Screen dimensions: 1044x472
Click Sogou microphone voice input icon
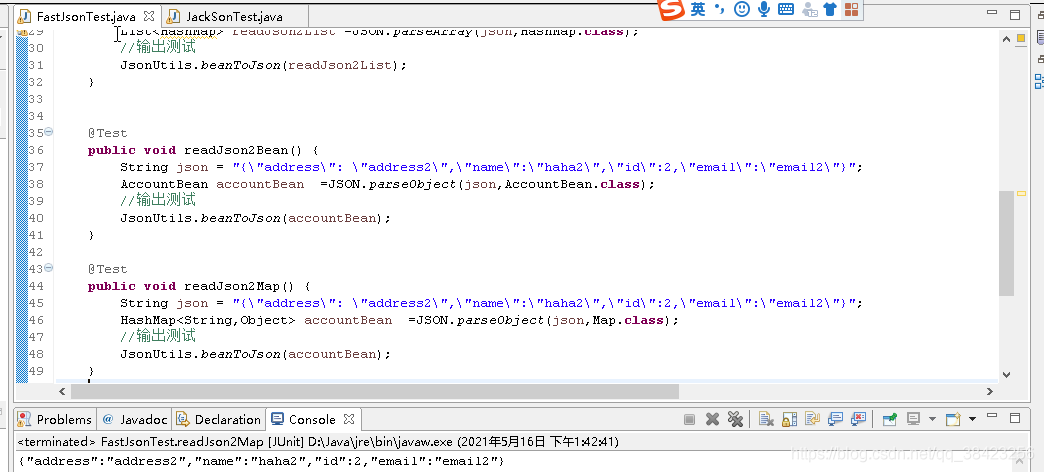tap(764, 9)
